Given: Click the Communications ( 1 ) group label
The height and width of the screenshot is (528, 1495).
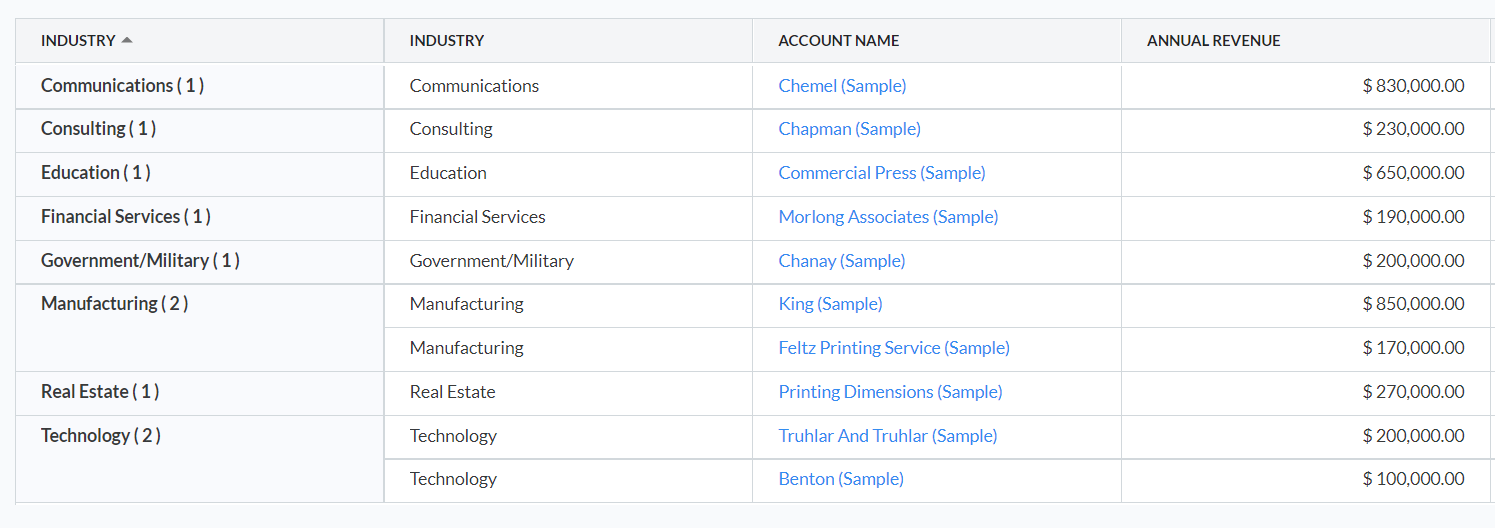Looking at the screenshot, I should click(122, 86).
